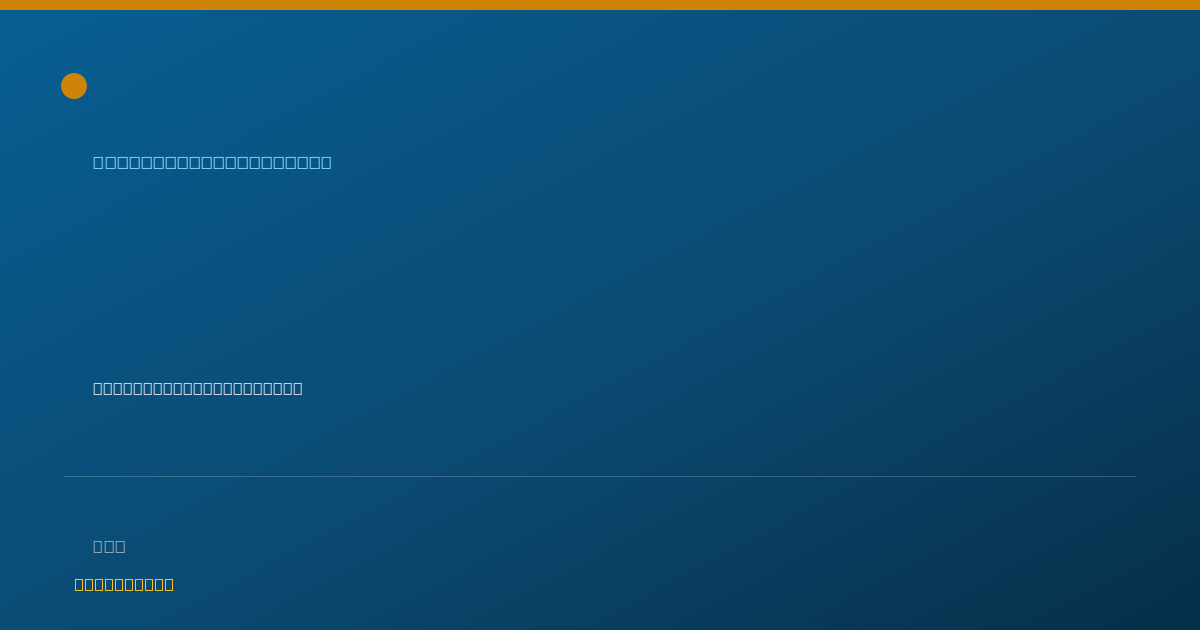Click the thin horizontal divider line

pos(600,476)
